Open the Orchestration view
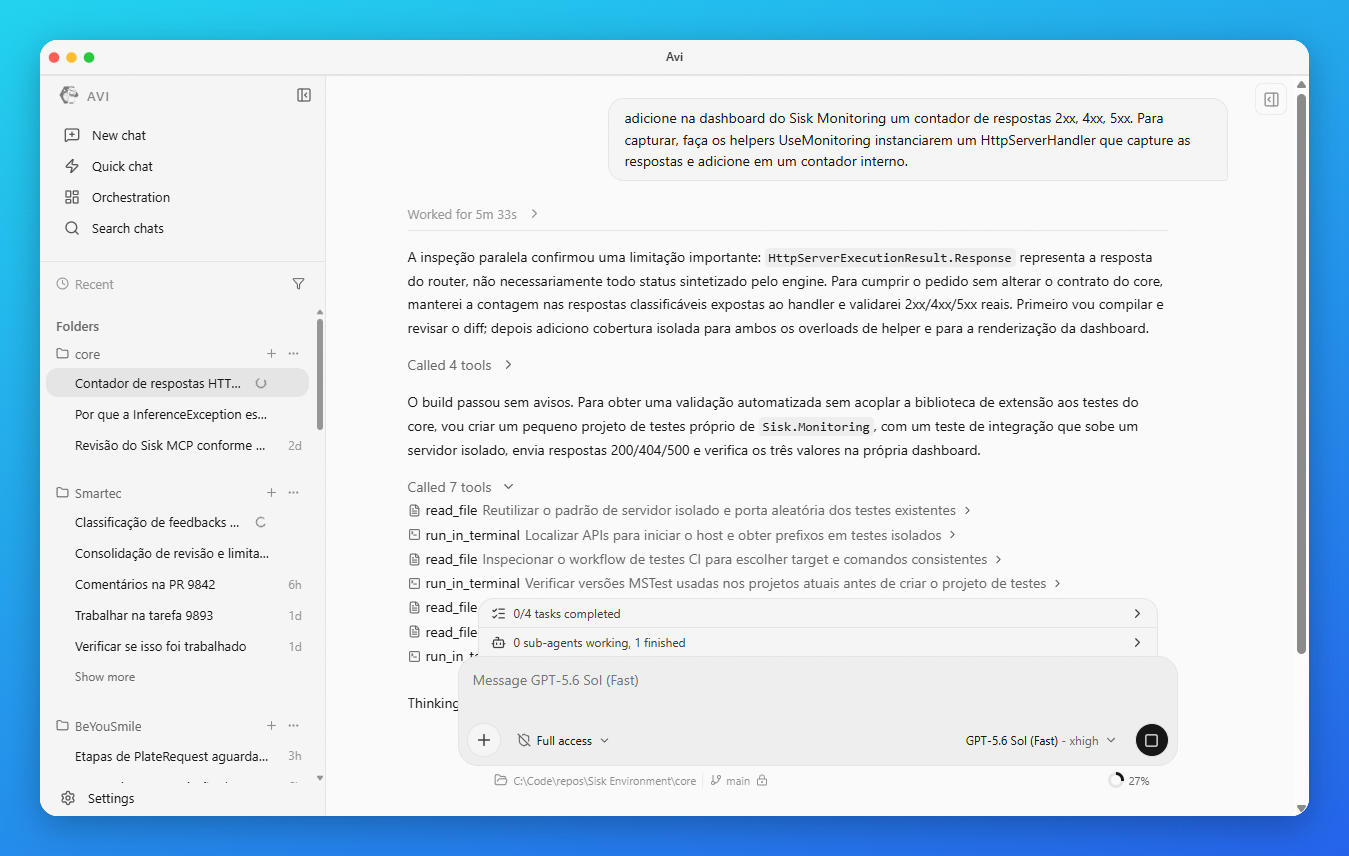The image size is (1349, 856). click(x=131, y=197)
